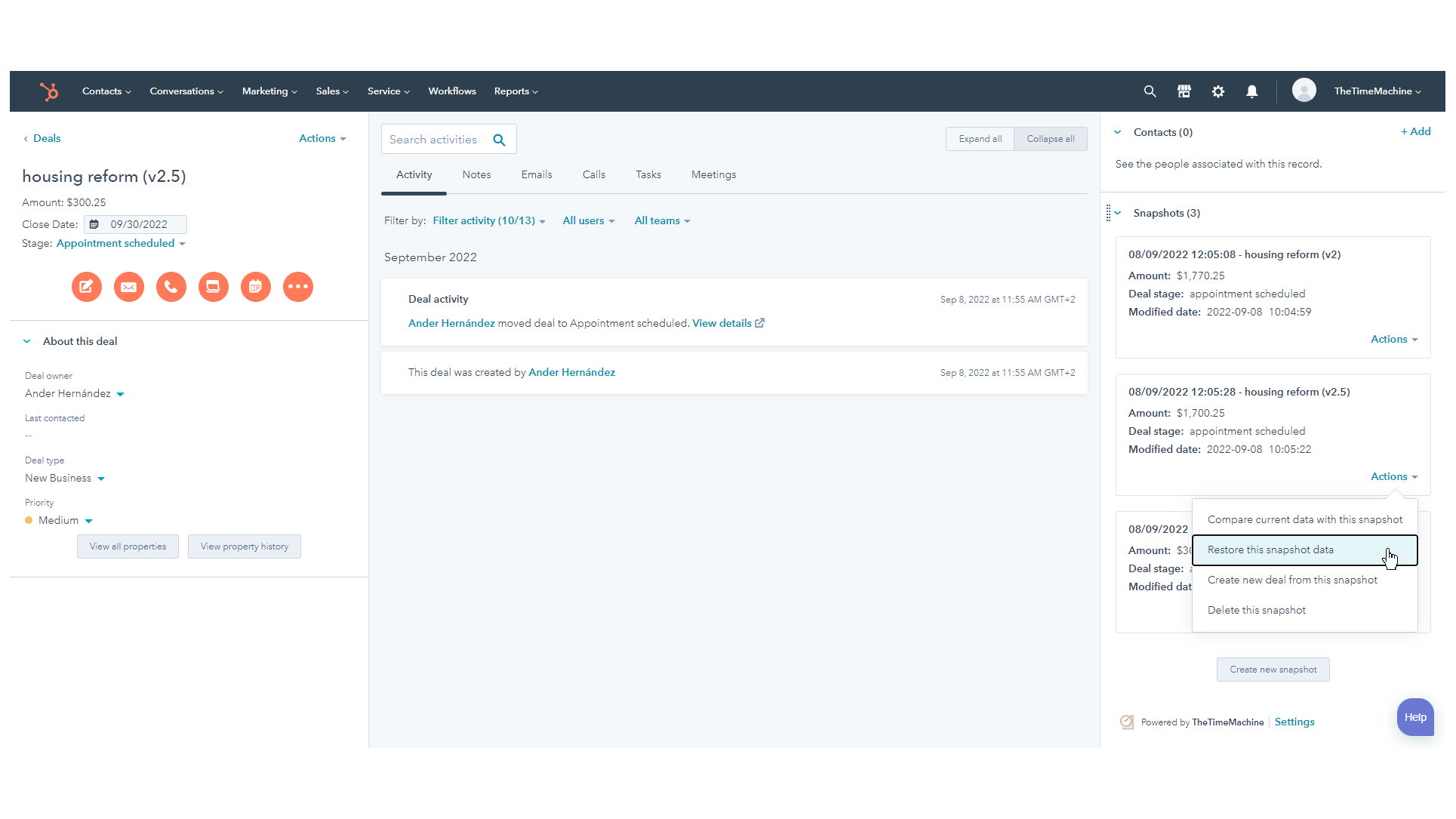Screen dimensions: 1456x819
Task: Click the orange phone call icon
Action: (171, 287)
